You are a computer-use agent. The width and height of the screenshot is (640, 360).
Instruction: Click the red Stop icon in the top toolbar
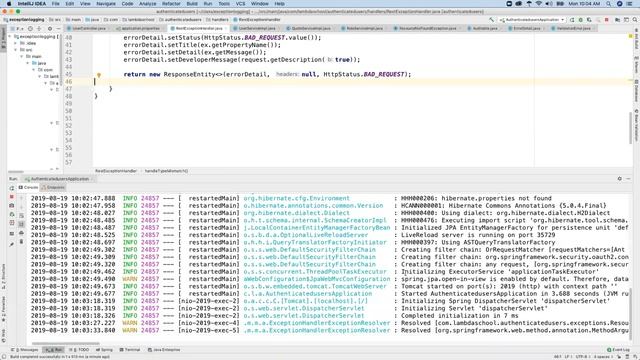pyautogui.click(x=607, y=20)
